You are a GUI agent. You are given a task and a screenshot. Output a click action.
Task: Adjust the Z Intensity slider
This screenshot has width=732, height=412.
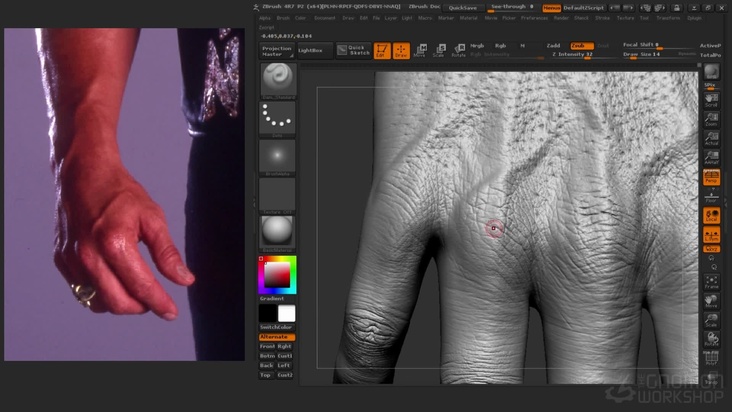click(583, 55)
